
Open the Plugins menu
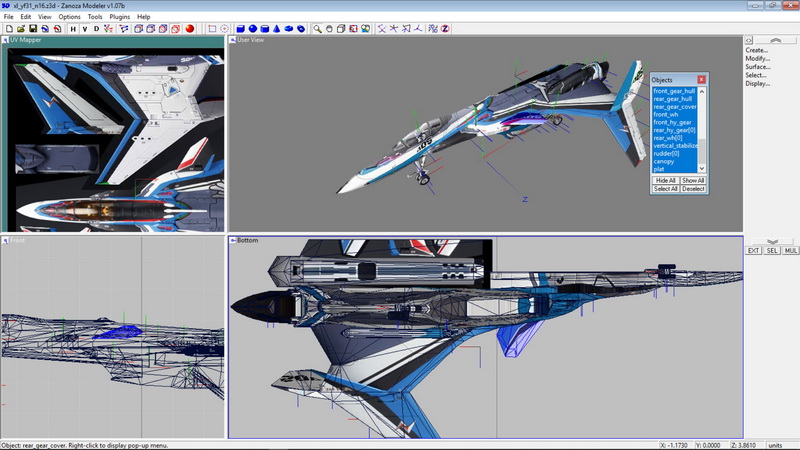click(x=120, y=17)
